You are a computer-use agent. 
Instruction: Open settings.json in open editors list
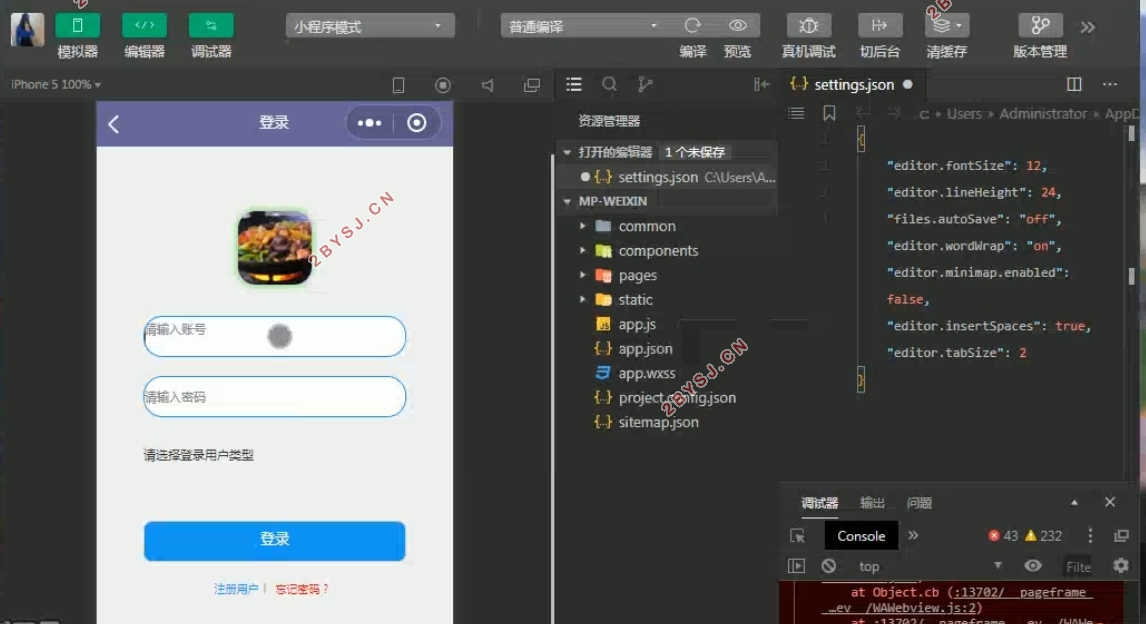(x=666, y=177)
